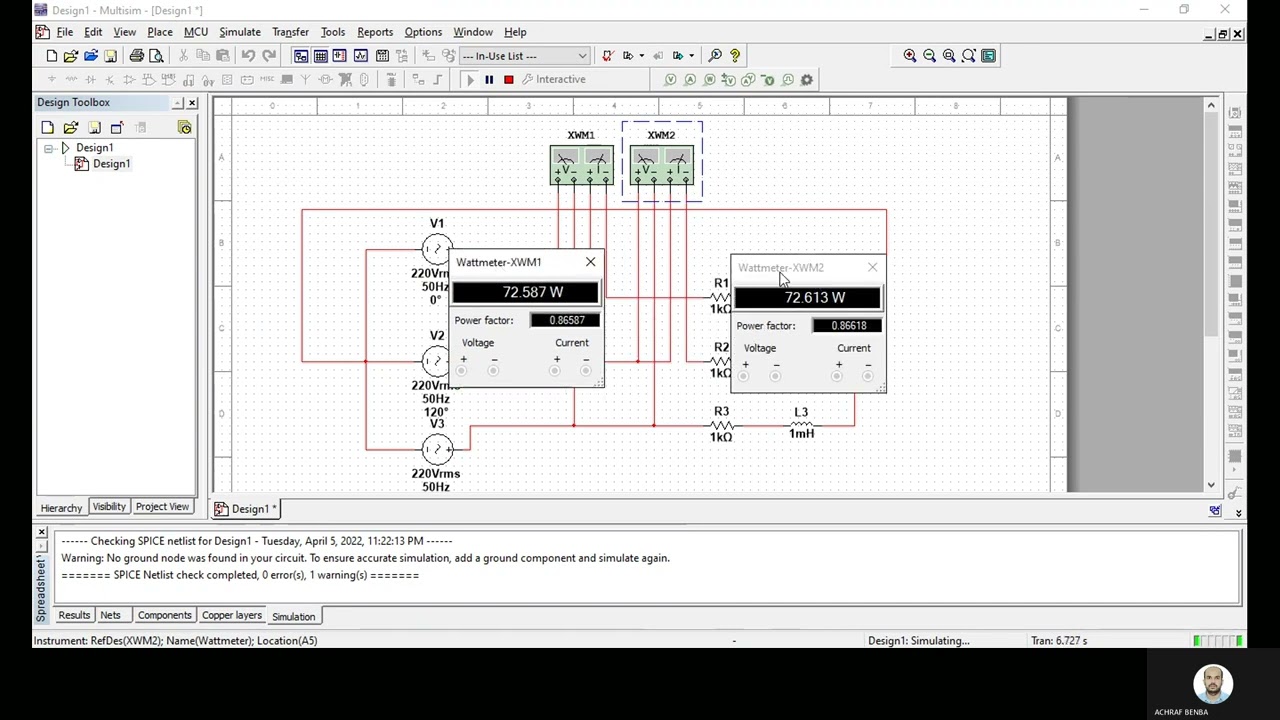
Task: Select the Multimeter from the instruments toolbar
Action: (x=1235, y=111)
